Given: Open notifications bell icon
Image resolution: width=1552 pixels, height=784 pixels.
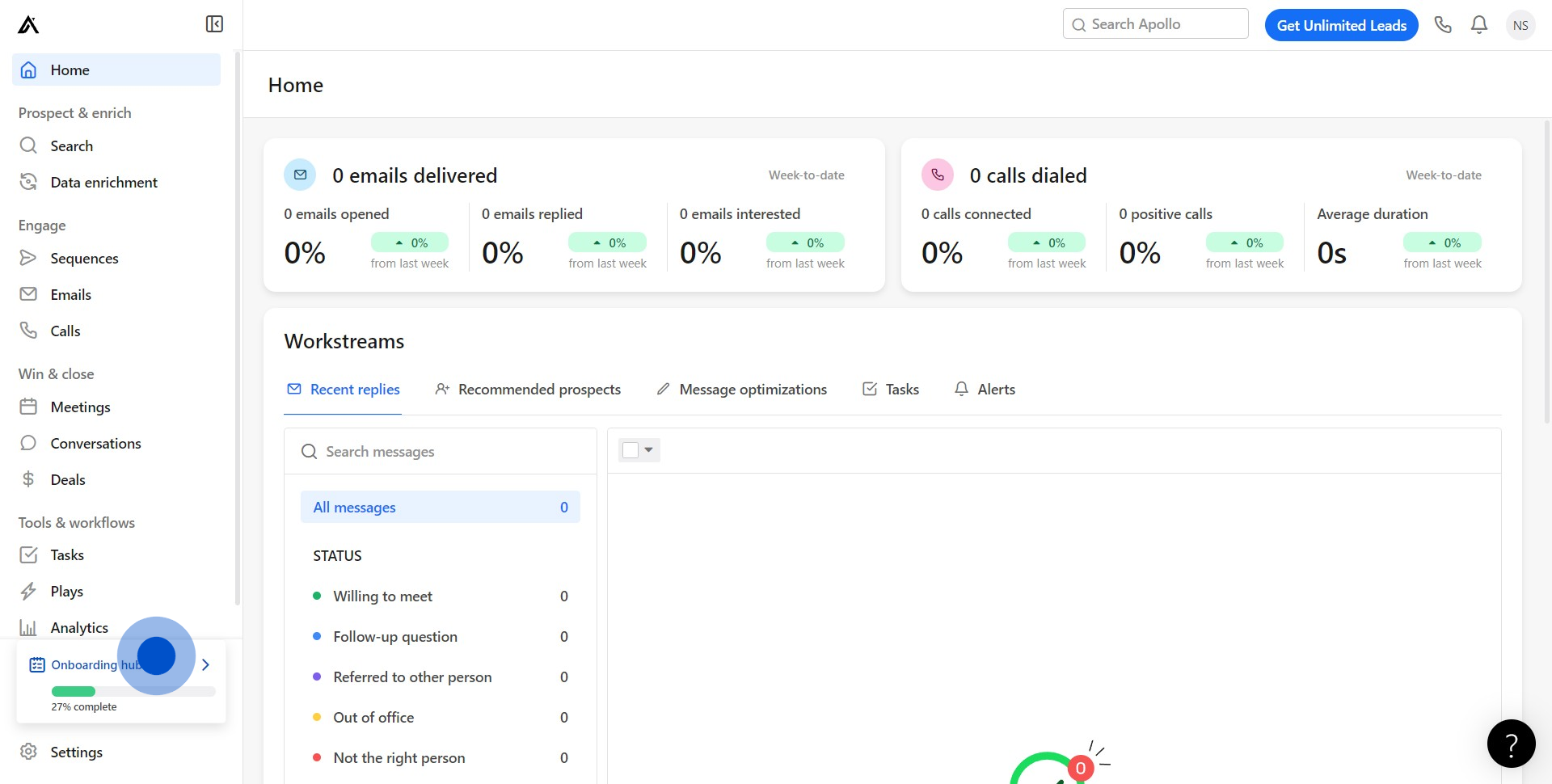Looking at the screenshot, I should pos(1479,25).
